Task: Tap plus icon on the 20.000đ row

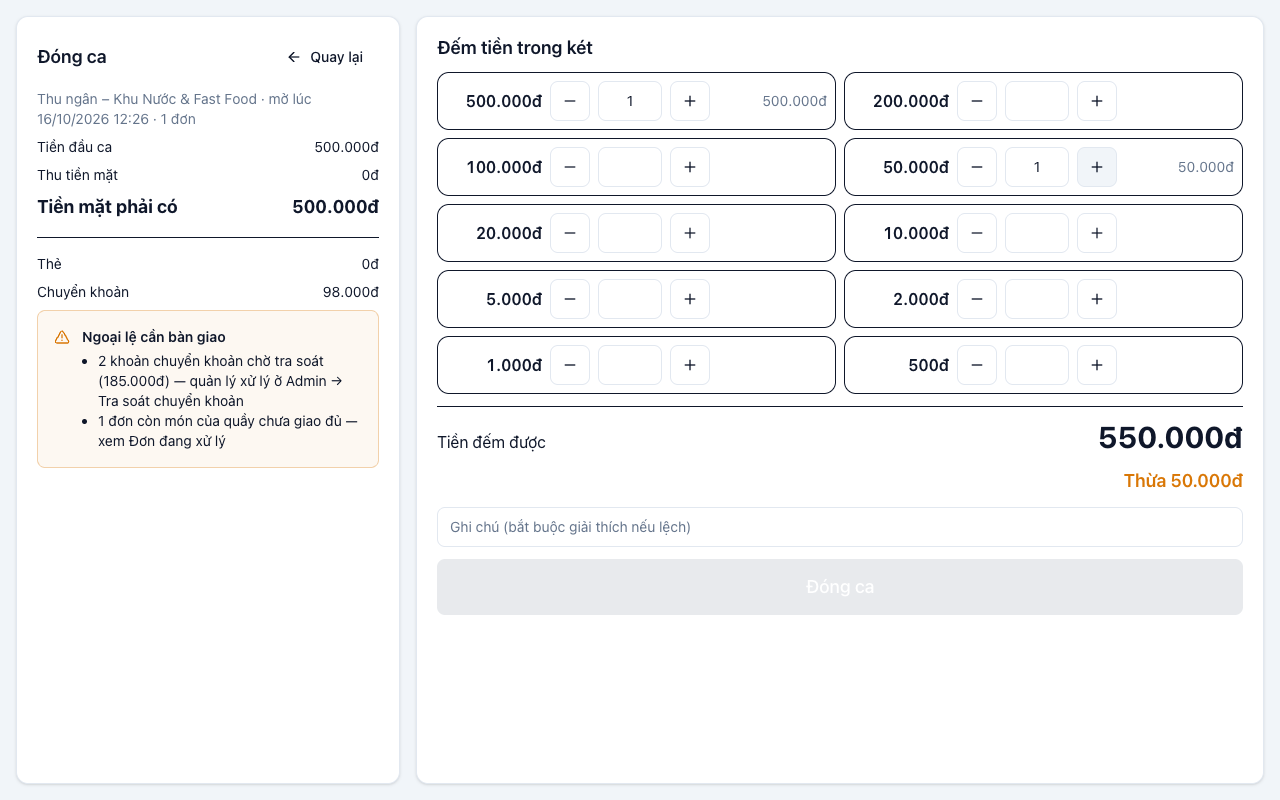Action: [690, 233]
